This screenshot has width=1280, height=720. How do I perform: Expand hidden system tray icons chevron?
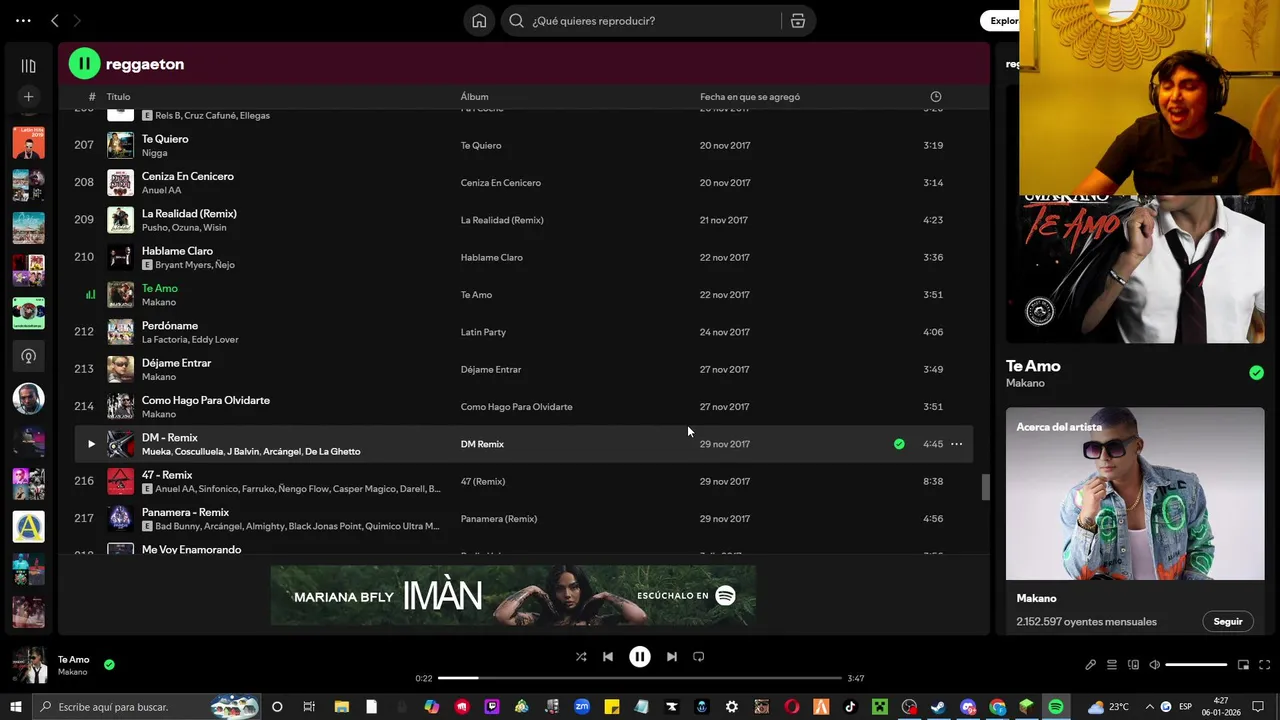tap(1149, 707)
